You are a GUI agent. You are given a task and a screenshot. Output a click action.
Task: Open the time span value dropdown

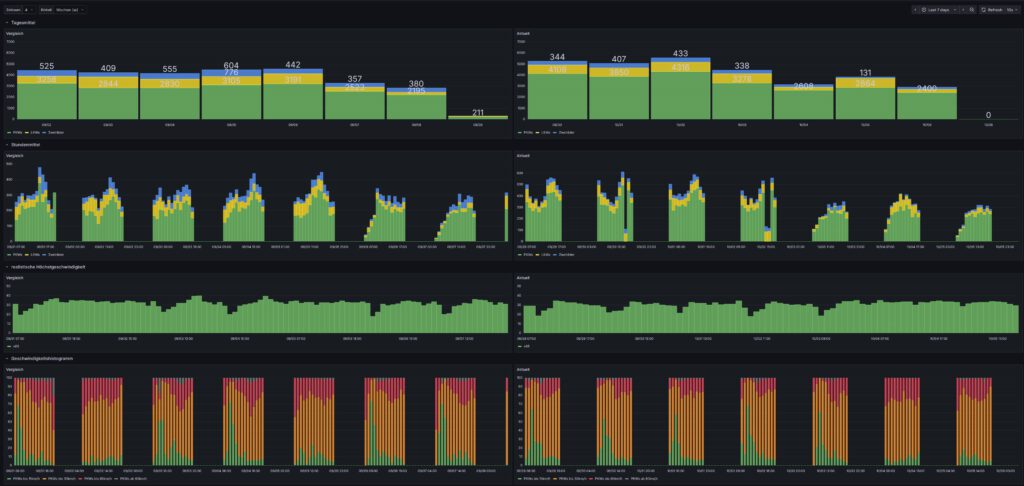[x=29, y=9]
